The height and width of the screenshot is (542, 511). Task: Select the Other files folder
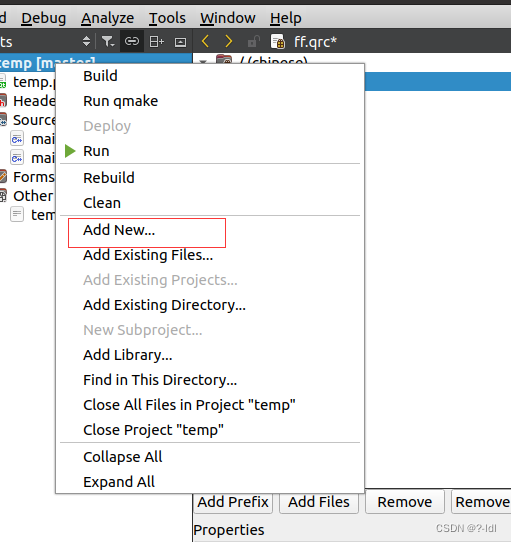pyautogui.click(x=28, y=196)
